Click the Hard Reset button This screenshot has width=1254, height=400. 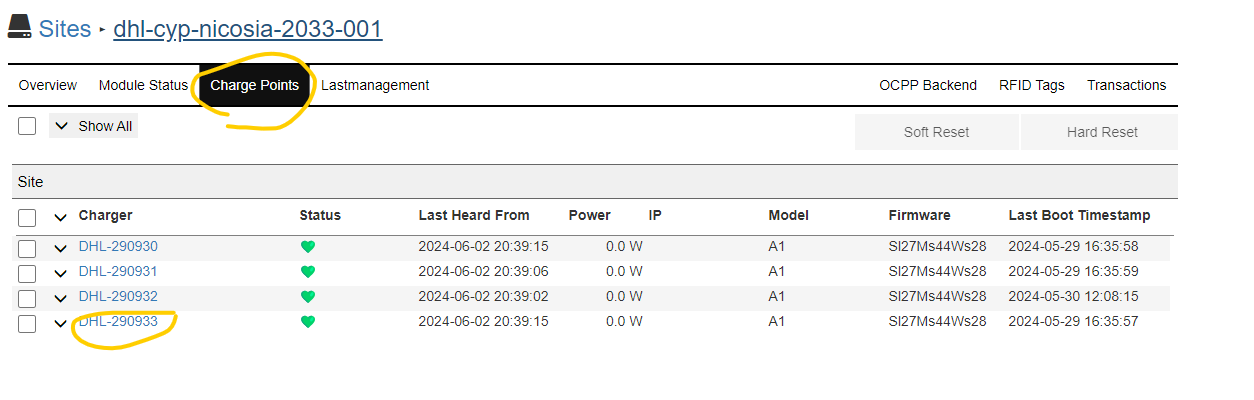[x=1102, y=132]
